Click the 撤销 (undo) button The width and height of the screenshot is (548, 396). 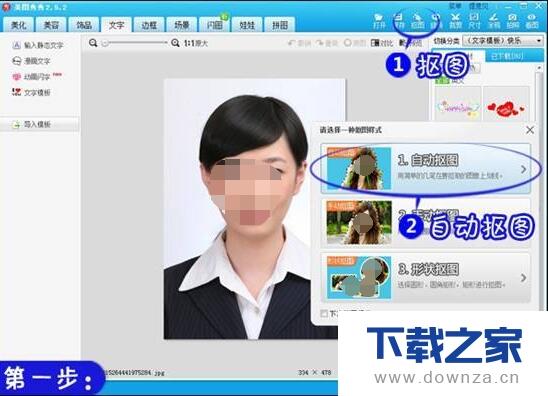pos(299,43)
